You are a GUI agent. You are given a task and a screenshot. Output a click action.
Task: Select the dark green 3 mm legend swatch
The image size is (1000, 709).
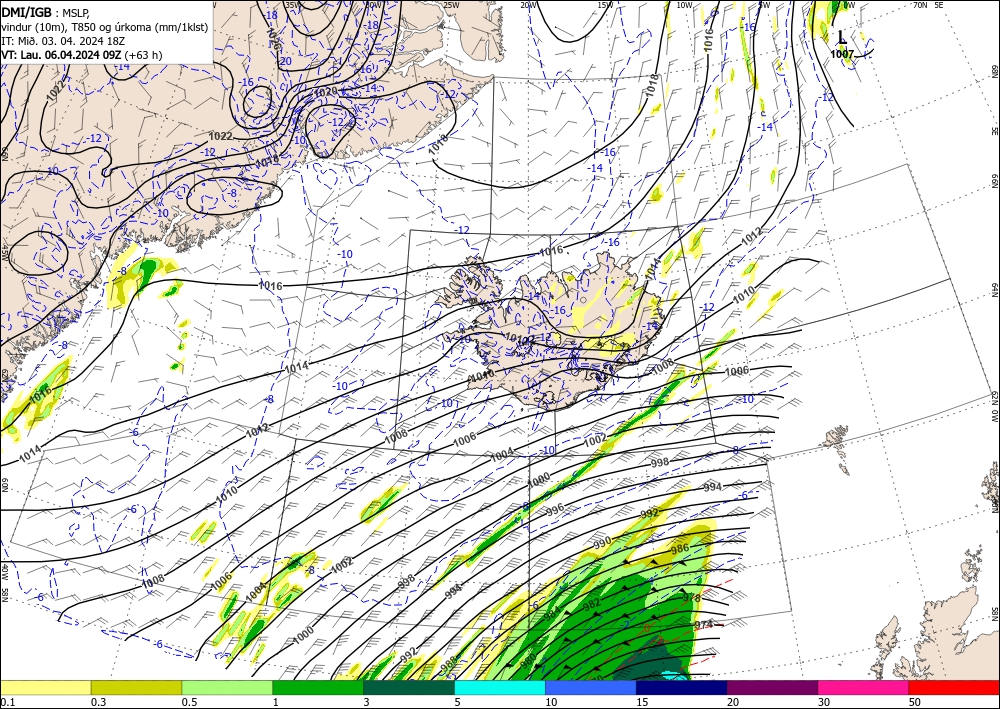(x=409, y=687)
